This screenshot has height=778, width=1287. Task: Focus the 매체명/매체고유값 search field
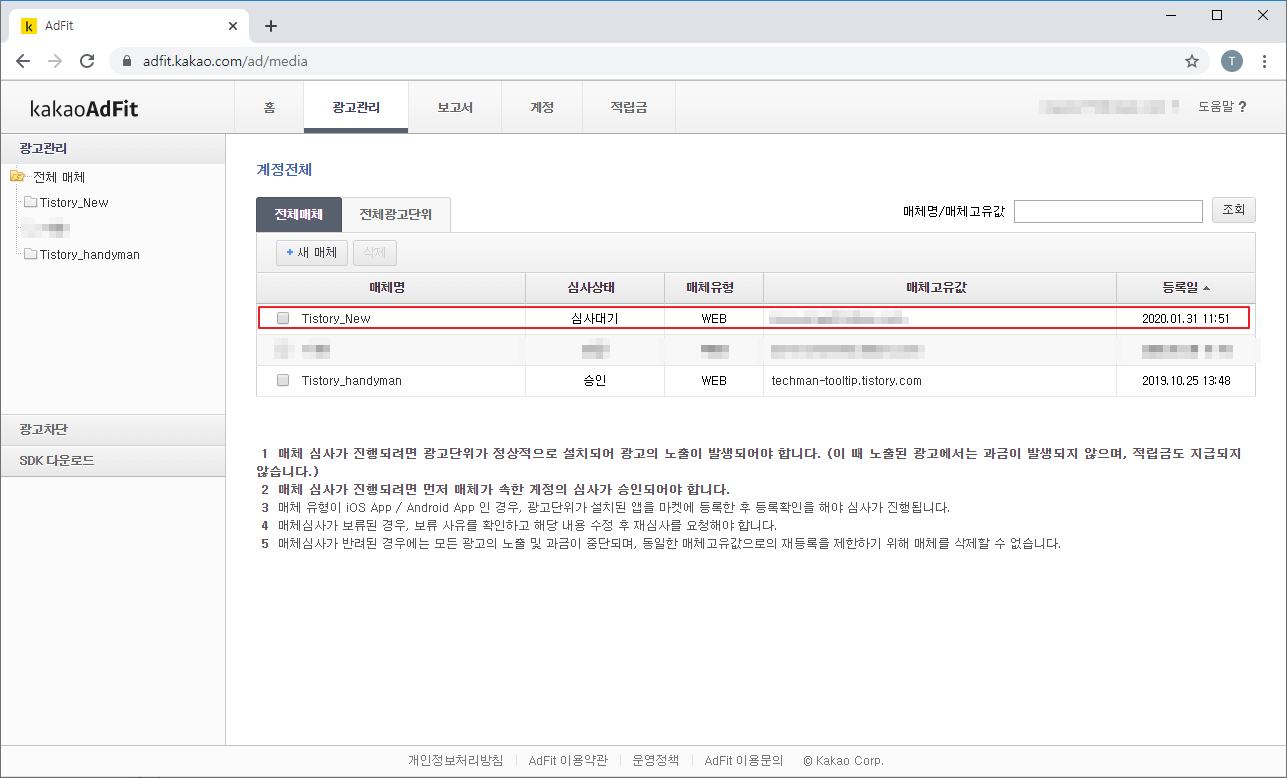point(1108,211)
